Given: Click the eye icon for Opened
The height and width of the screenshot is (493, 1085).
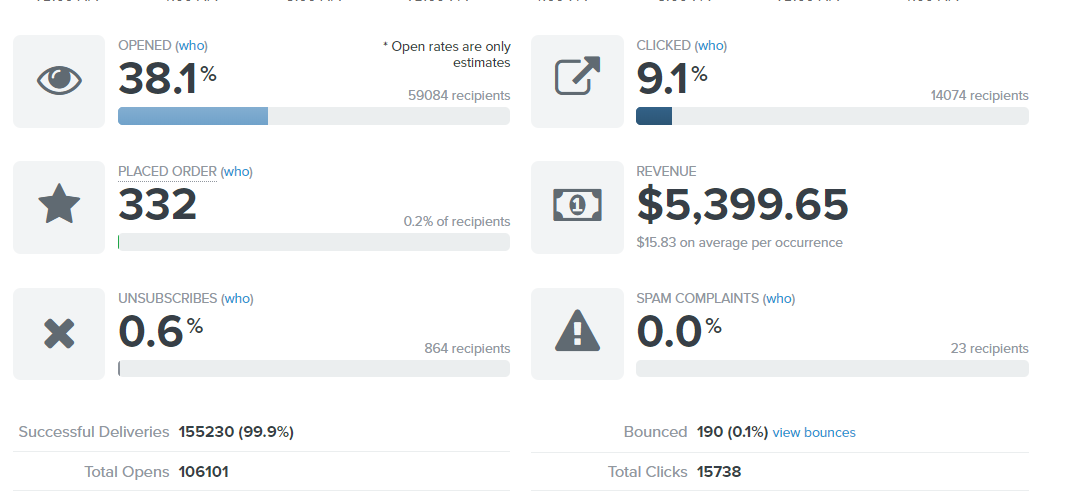Looking at the screenshot, I should coord(59,81).
